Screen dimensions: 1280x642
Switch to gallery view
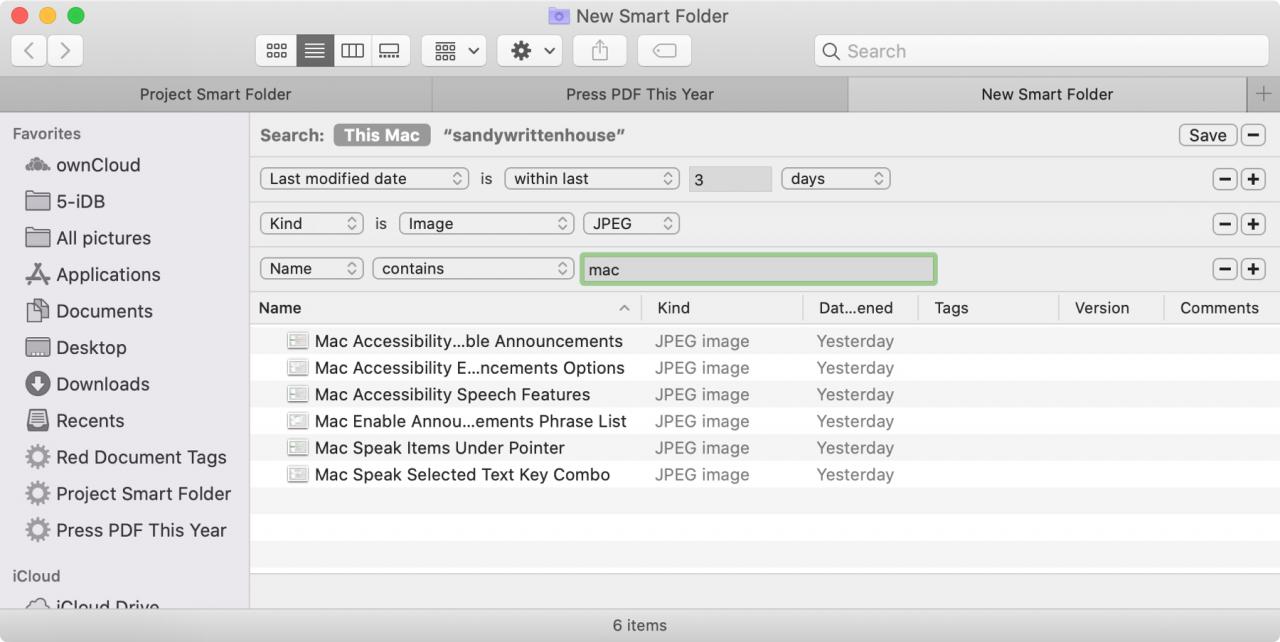390,51
